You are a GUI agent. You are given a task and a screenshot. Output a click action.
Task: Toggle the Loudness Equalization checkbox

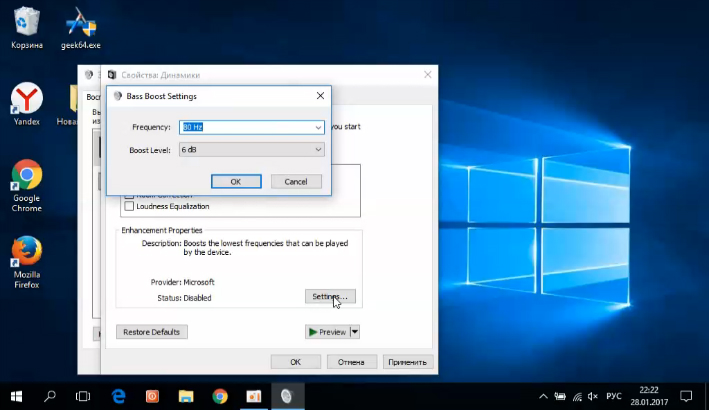click(128, 206)
